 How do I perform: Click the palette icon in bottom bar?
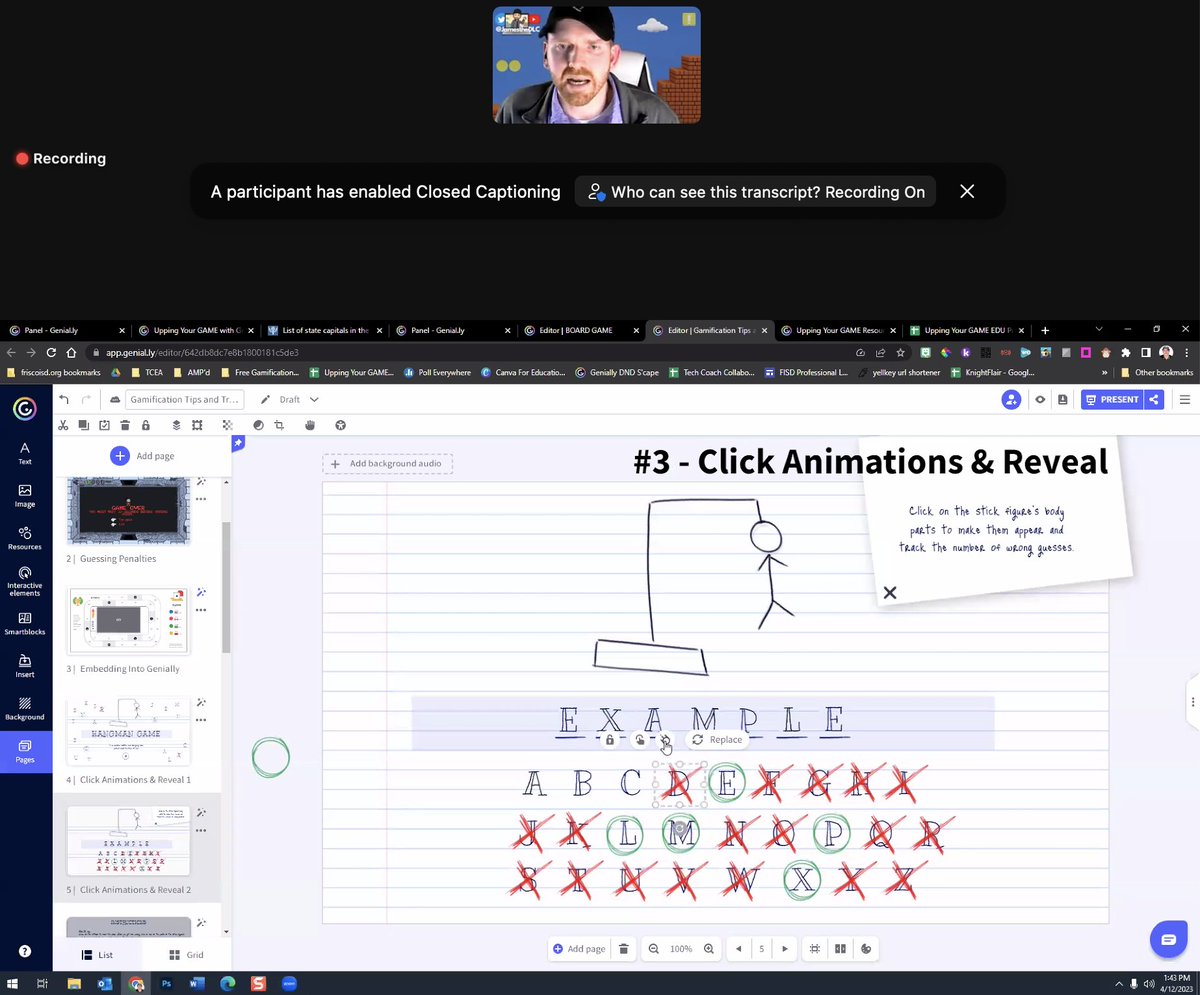[x=866, y=949]
